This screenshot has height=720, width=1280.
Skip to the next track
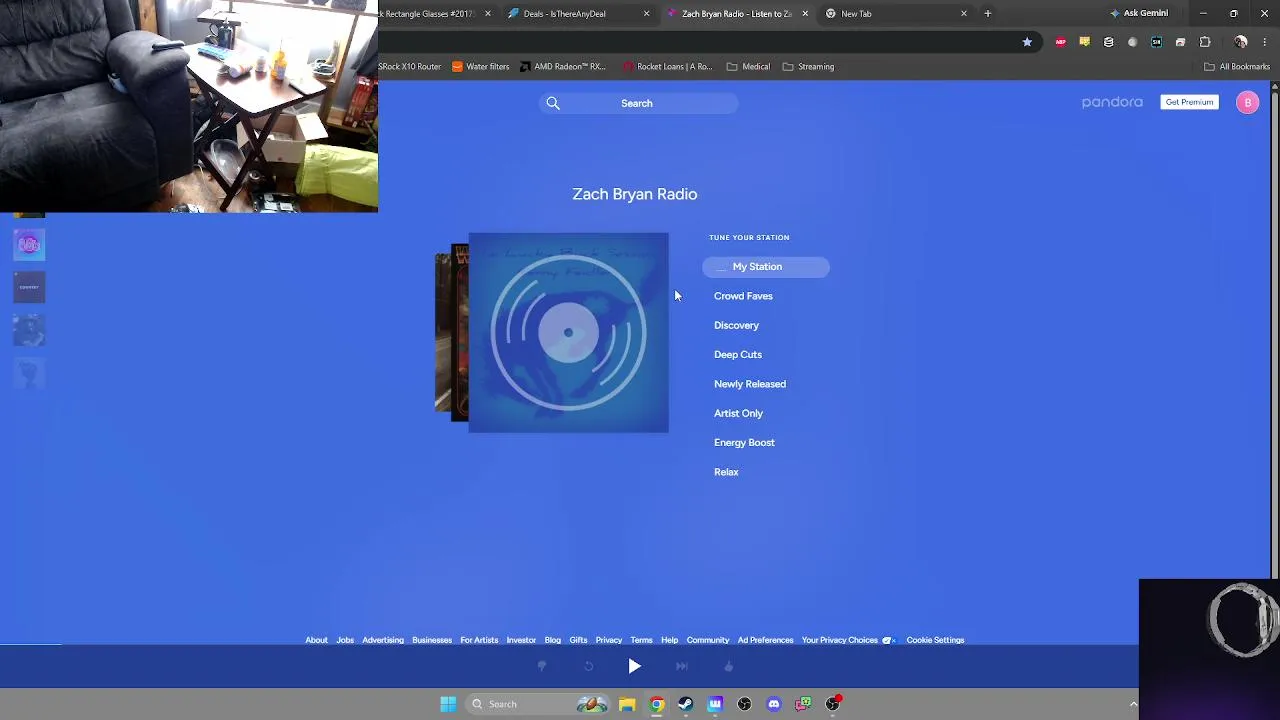(681, 666)
